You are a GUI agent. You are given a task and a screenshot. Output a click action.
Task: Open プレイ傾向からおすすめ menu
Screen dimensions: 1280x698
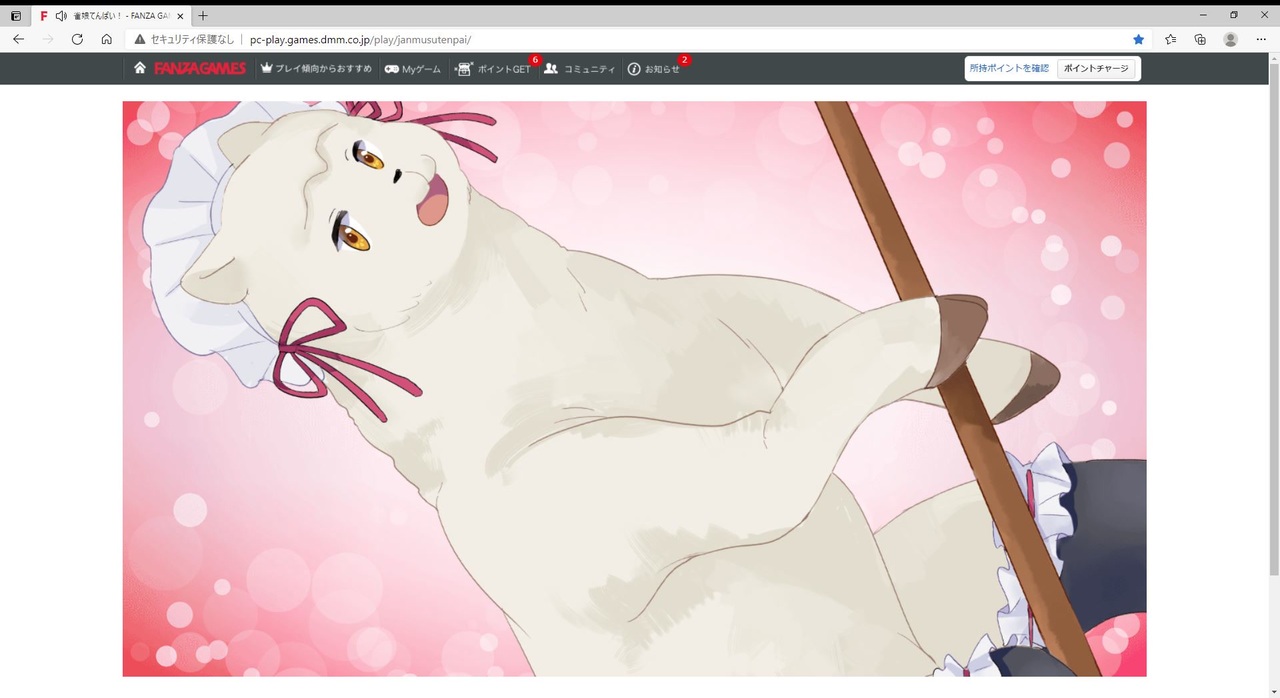(x=316, y=68)
